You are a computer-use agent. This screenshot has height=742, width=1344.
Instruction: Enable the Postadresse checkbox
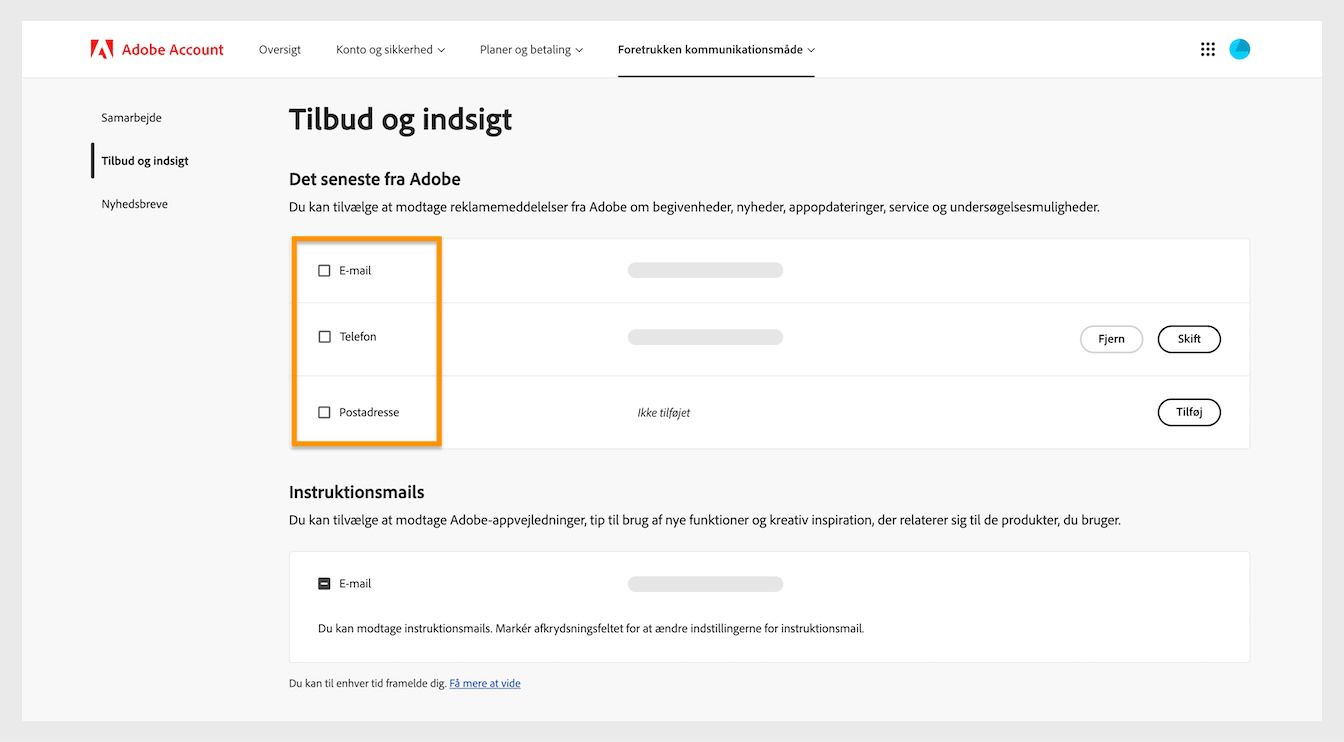[324, 412]
